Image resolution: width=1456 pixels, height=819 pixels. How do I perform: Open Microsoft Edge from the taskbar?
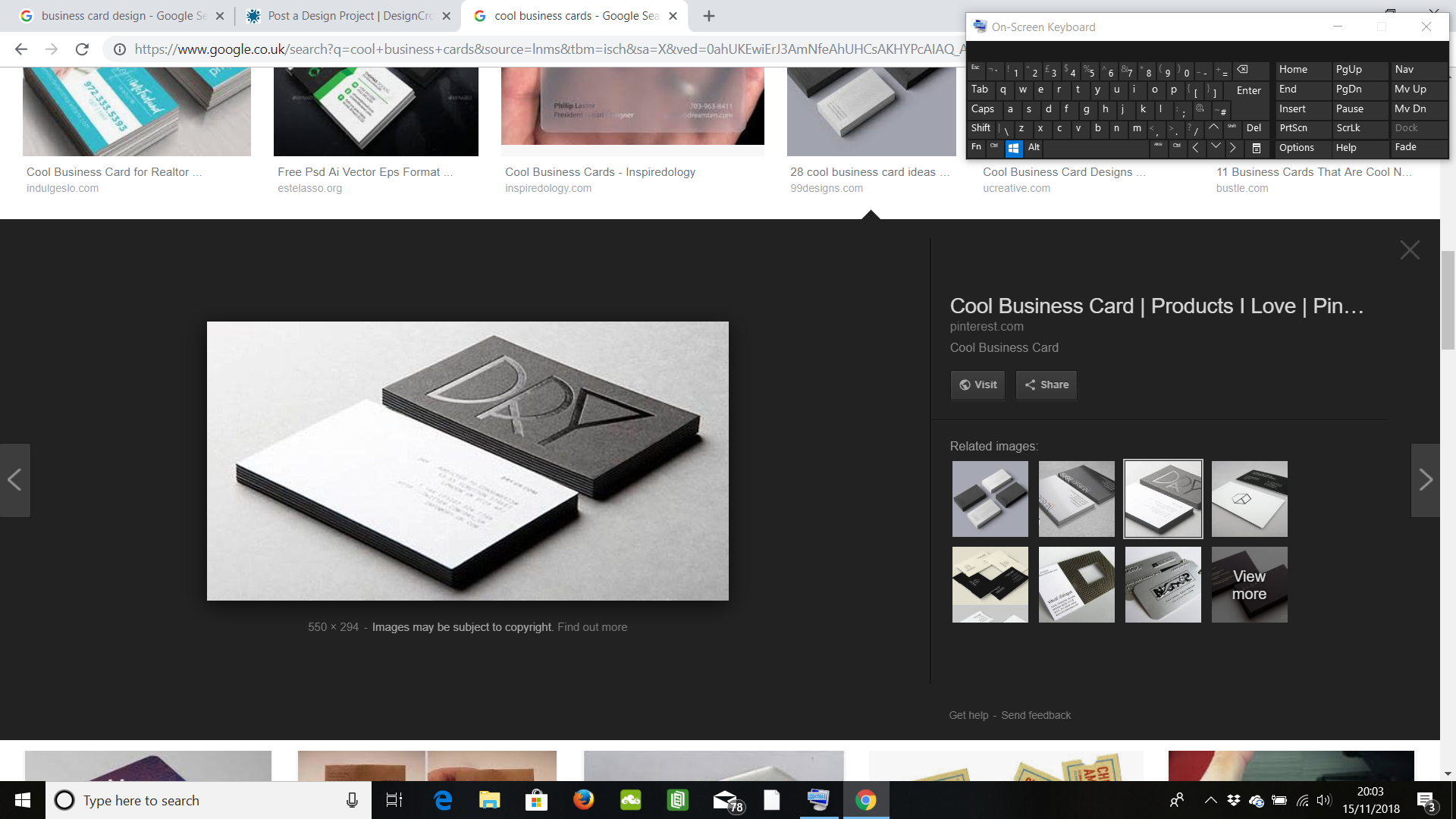[x=443, y=800]
